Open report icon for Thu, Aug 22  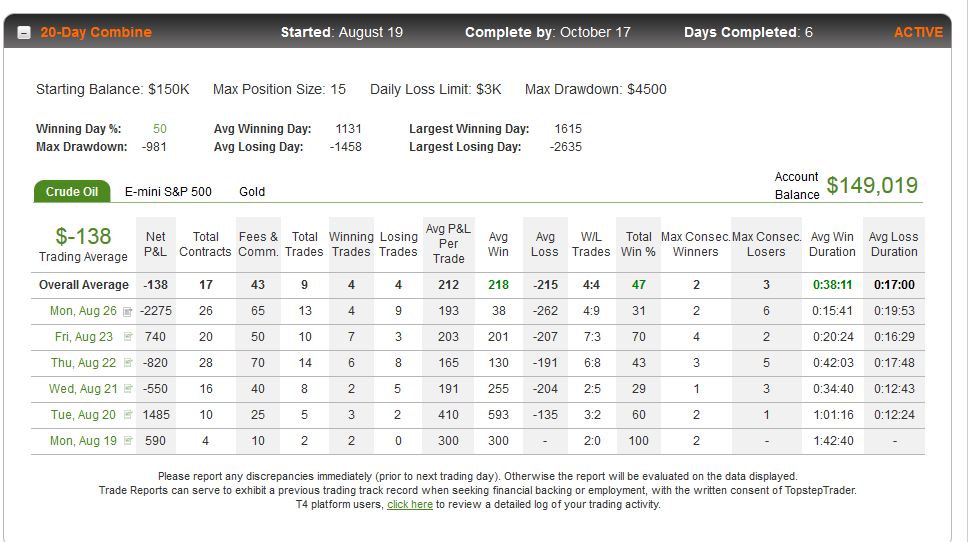[x=128, y=363]
